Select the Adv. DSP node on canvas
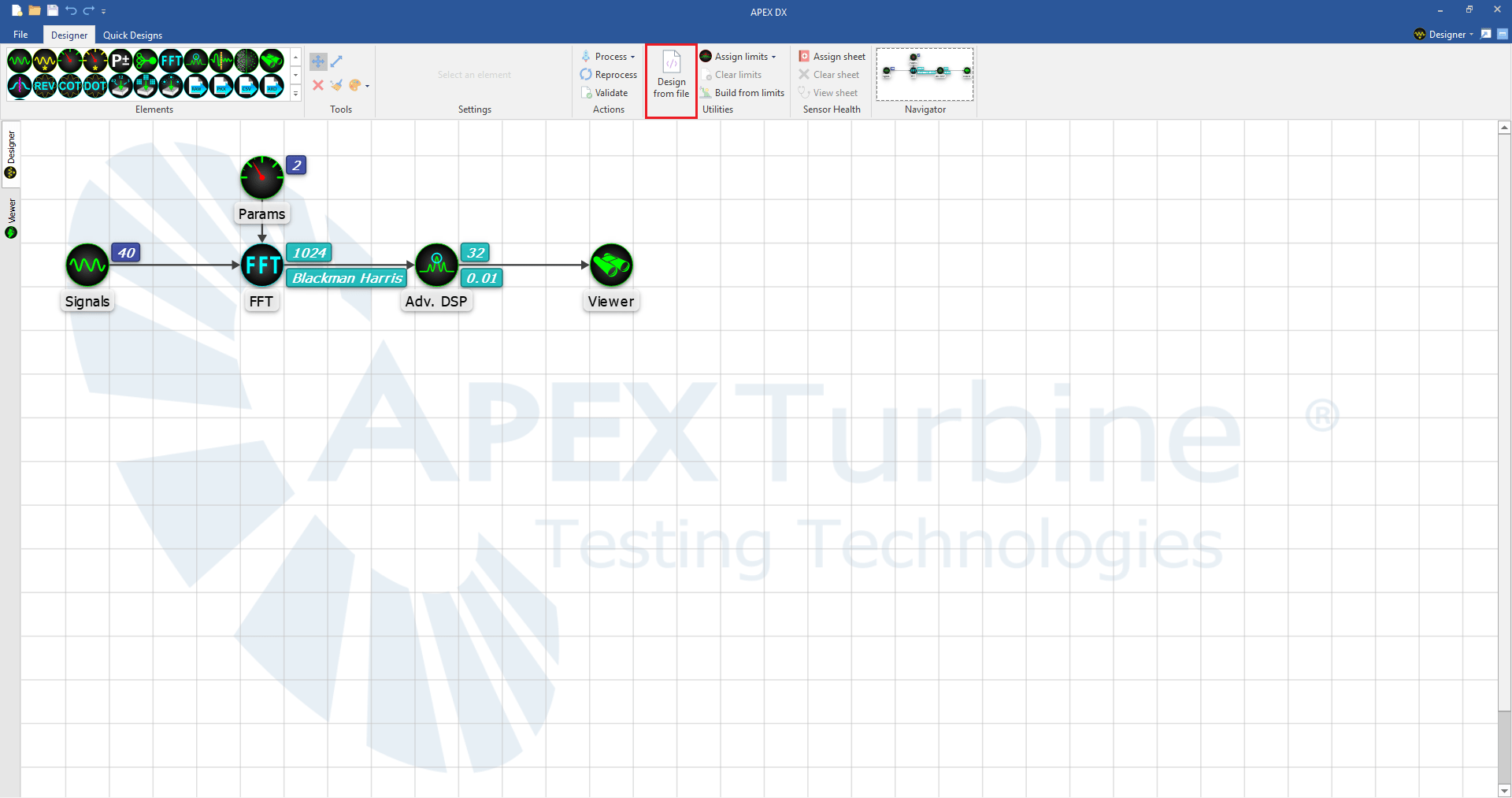 click(437, 265)
